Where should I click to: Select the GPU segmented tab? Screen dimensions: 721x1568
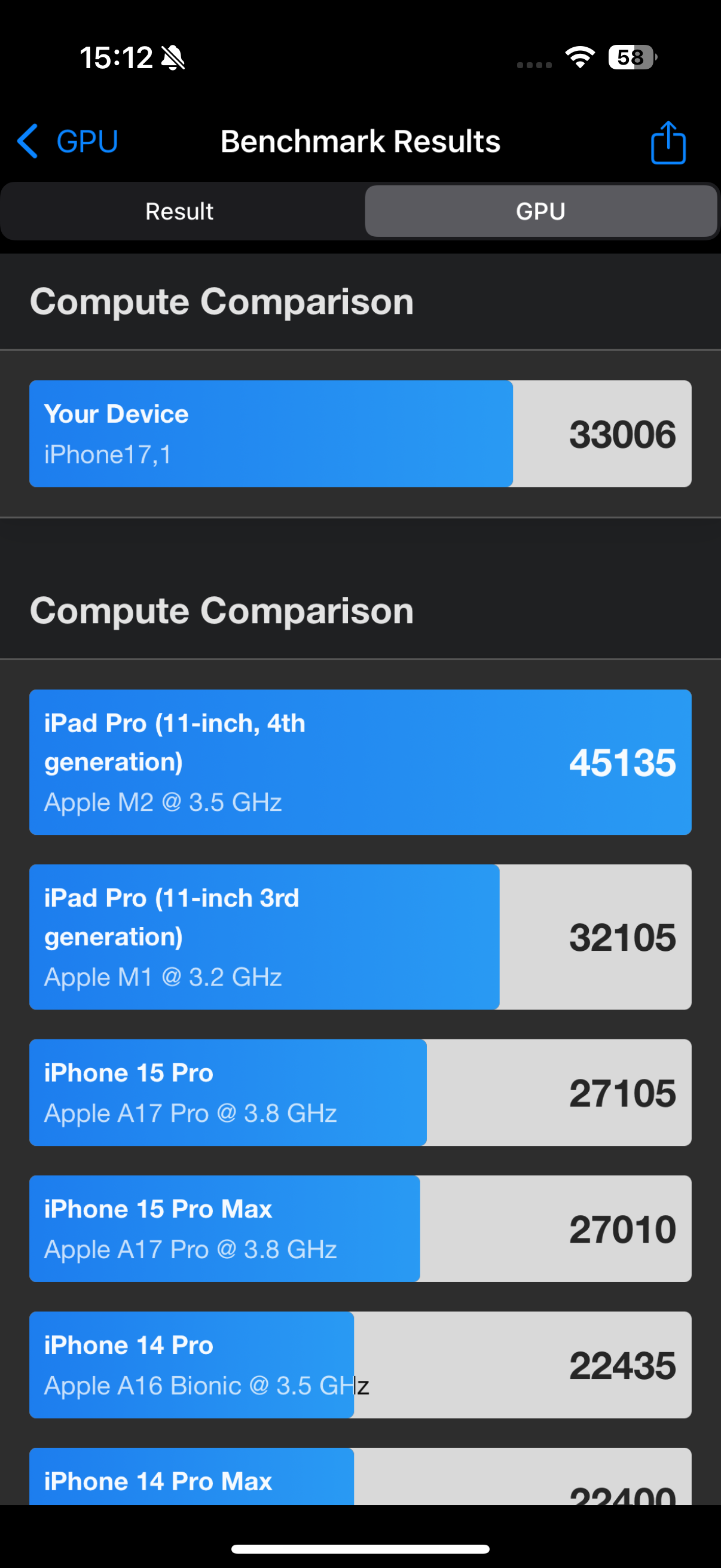(x=540, y=211)
